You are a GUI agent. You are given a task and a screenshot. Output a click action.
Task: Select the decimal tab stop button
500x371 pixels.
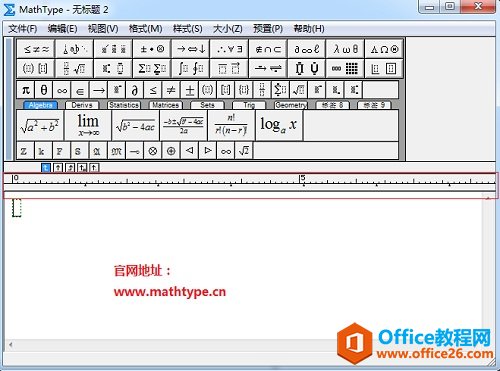tap(94, 167)
